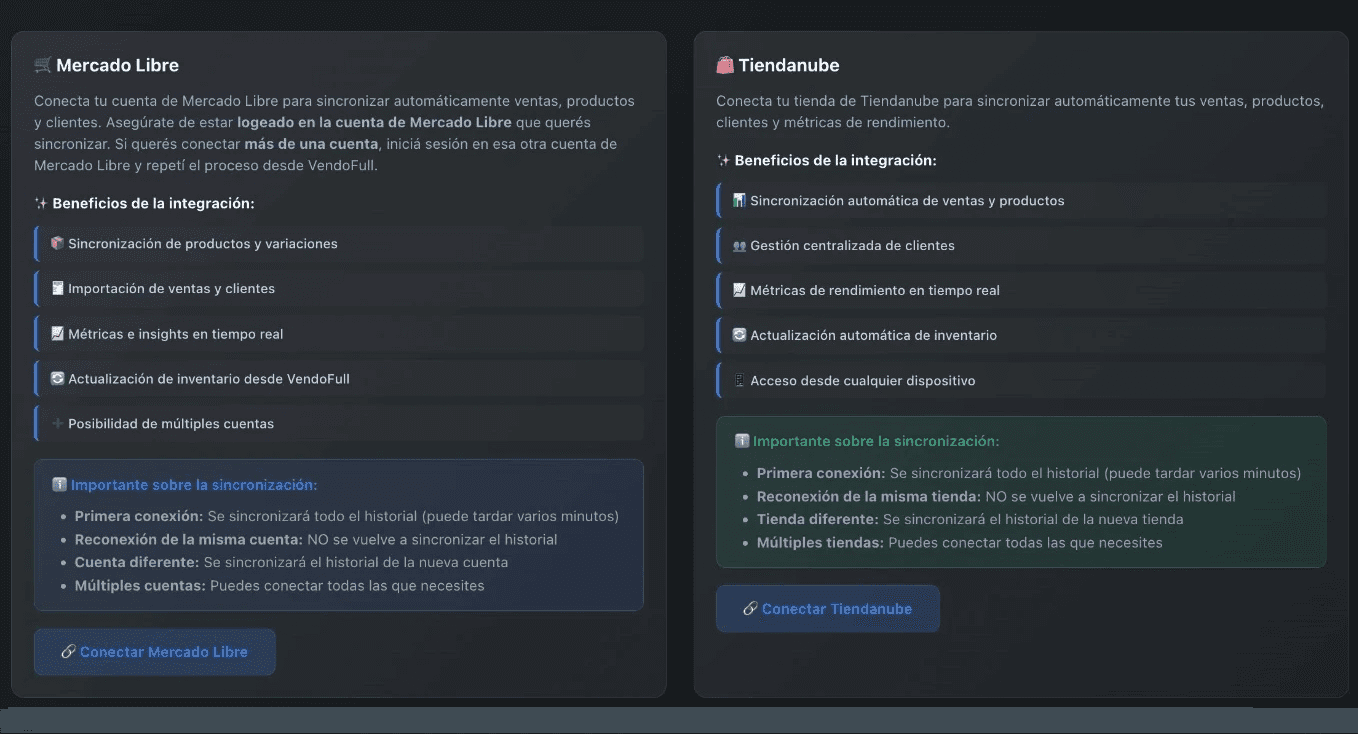Click the shopping bags icon beside Tiendanube
This screenshot has height=734, width=1358.
point(725,65)
